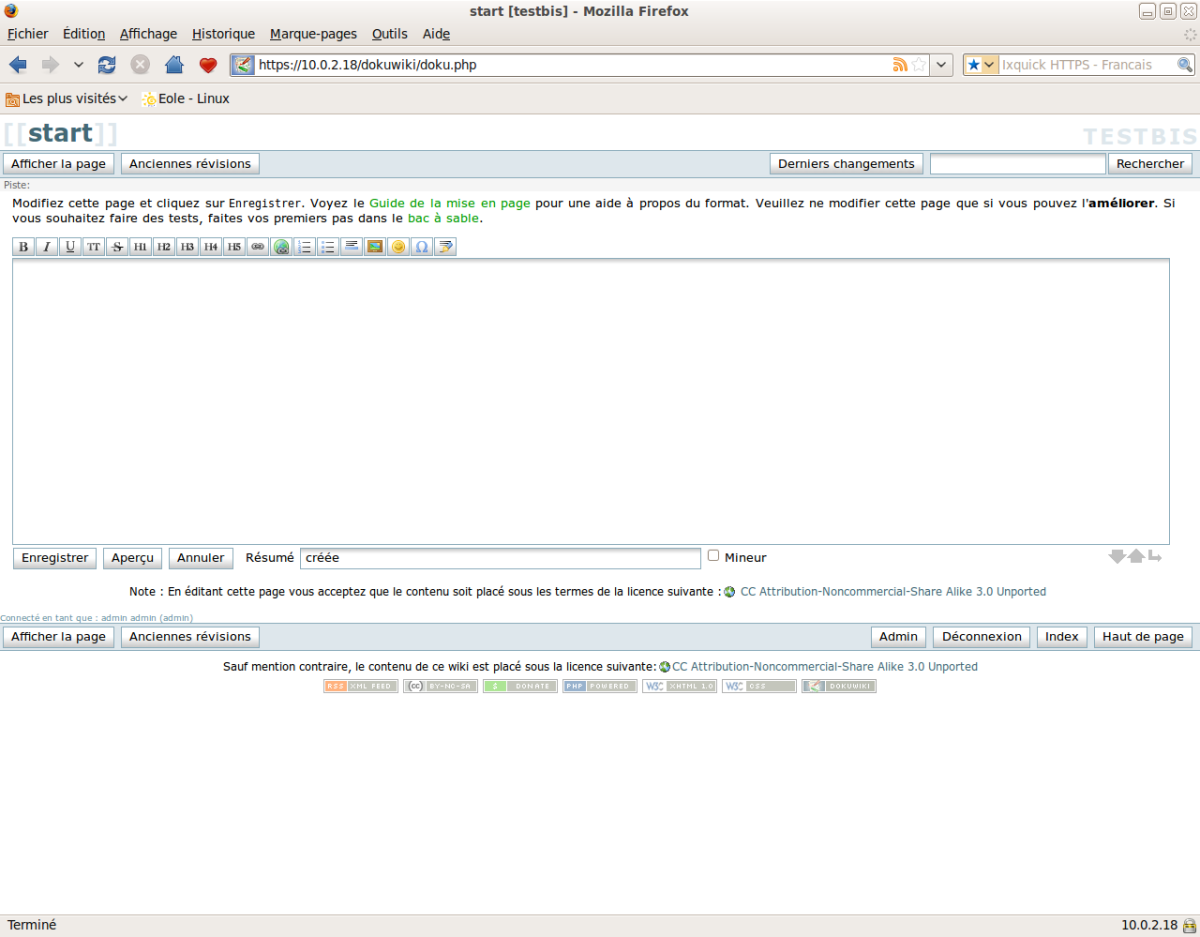1200x937 pixels.
Task: Open the smiley picker
Action: 399,247
